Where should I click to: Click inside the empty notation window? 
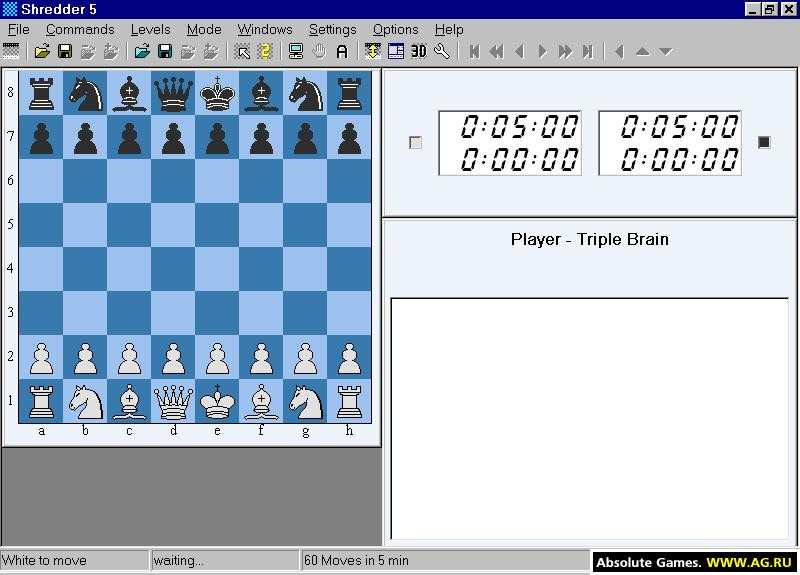(x=590, y=418)
